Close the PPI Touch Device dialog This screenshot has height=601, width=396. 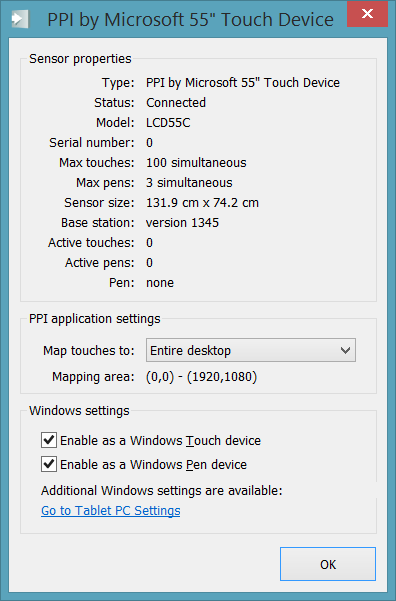pos(367,14)
